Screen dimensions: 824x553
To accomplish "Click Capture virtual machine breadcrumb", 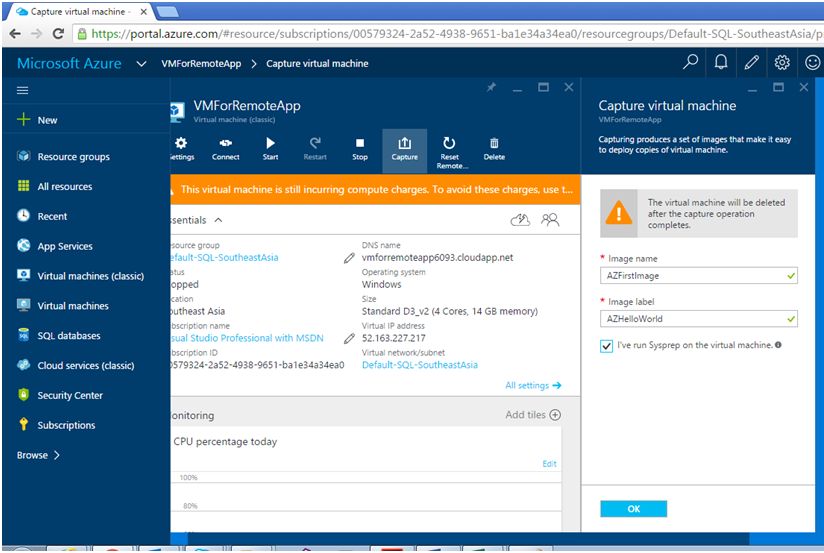I will (x=317, y=64).
